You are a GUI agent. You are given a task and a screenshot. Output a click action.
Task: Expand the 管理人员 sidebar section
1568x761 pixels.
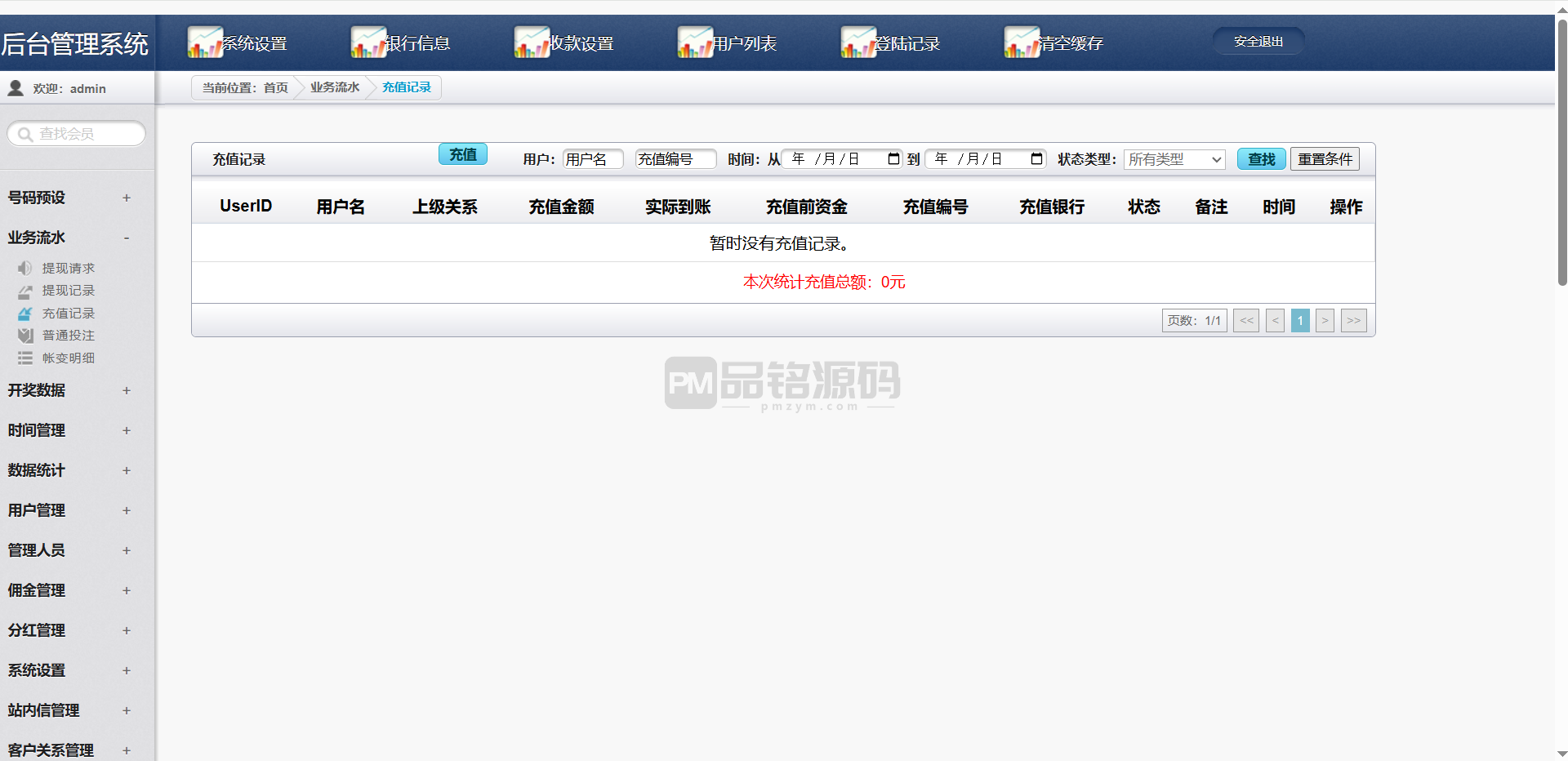click(x=127, y=550)
